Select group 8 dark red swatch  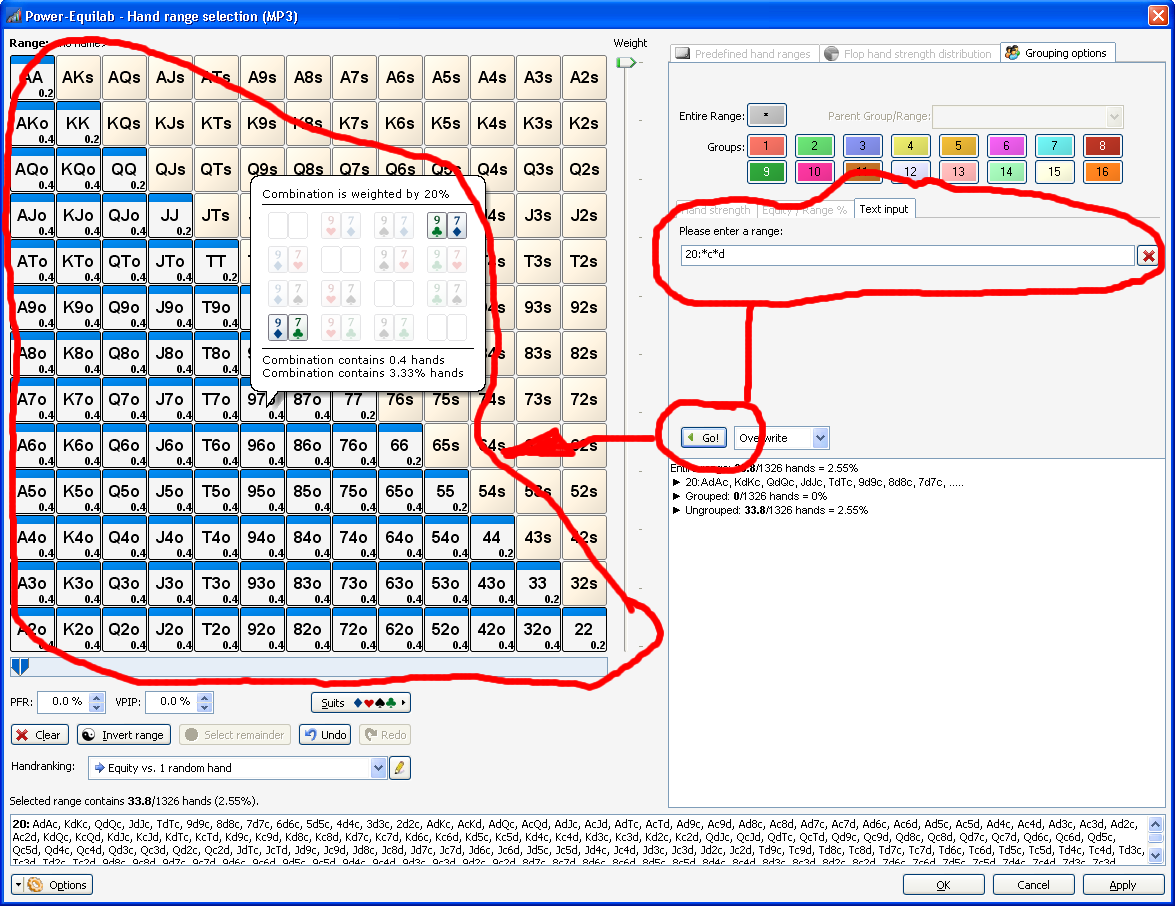[1102, 146]
